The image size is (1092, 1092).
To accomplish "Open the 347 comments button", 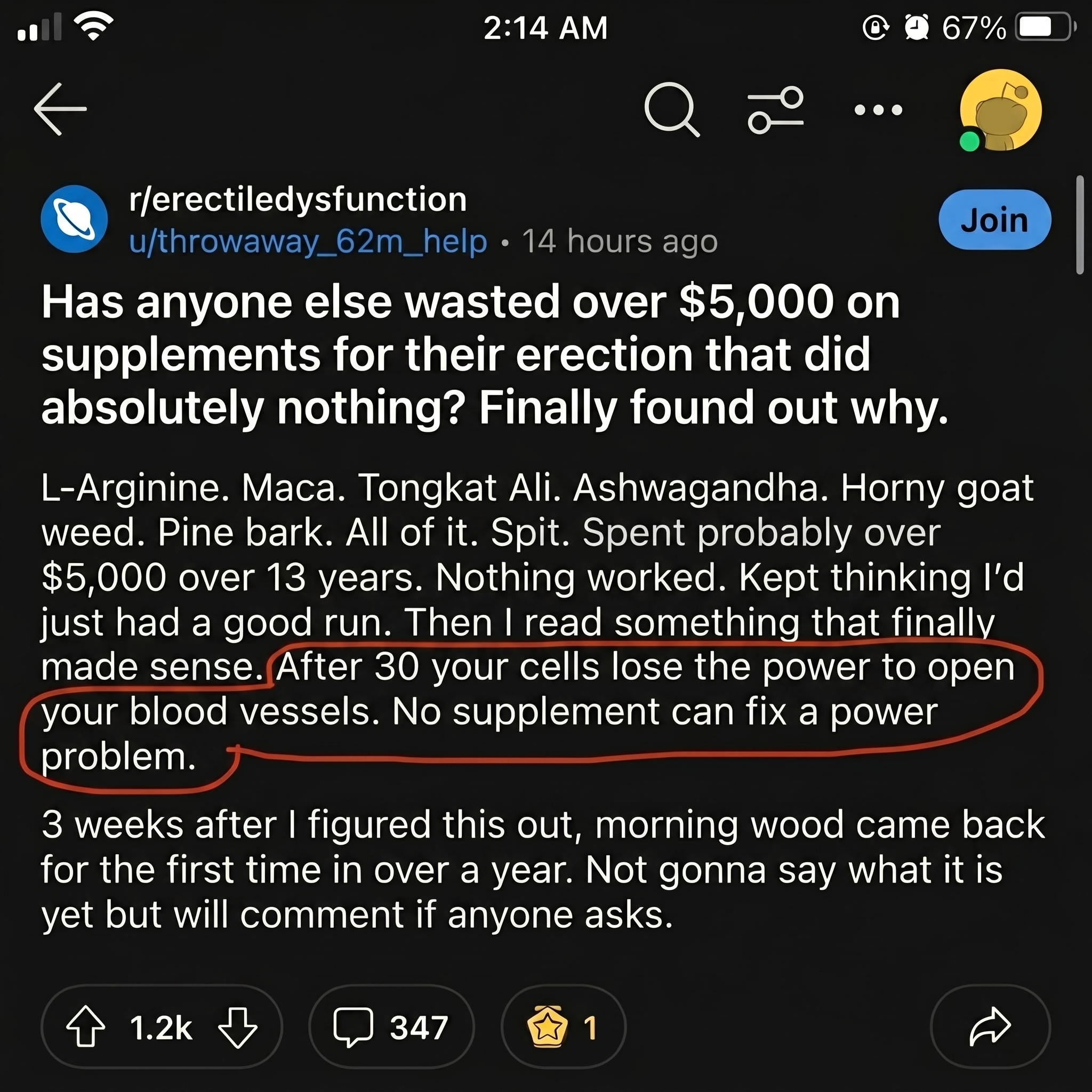I will tap(391, 1026).
